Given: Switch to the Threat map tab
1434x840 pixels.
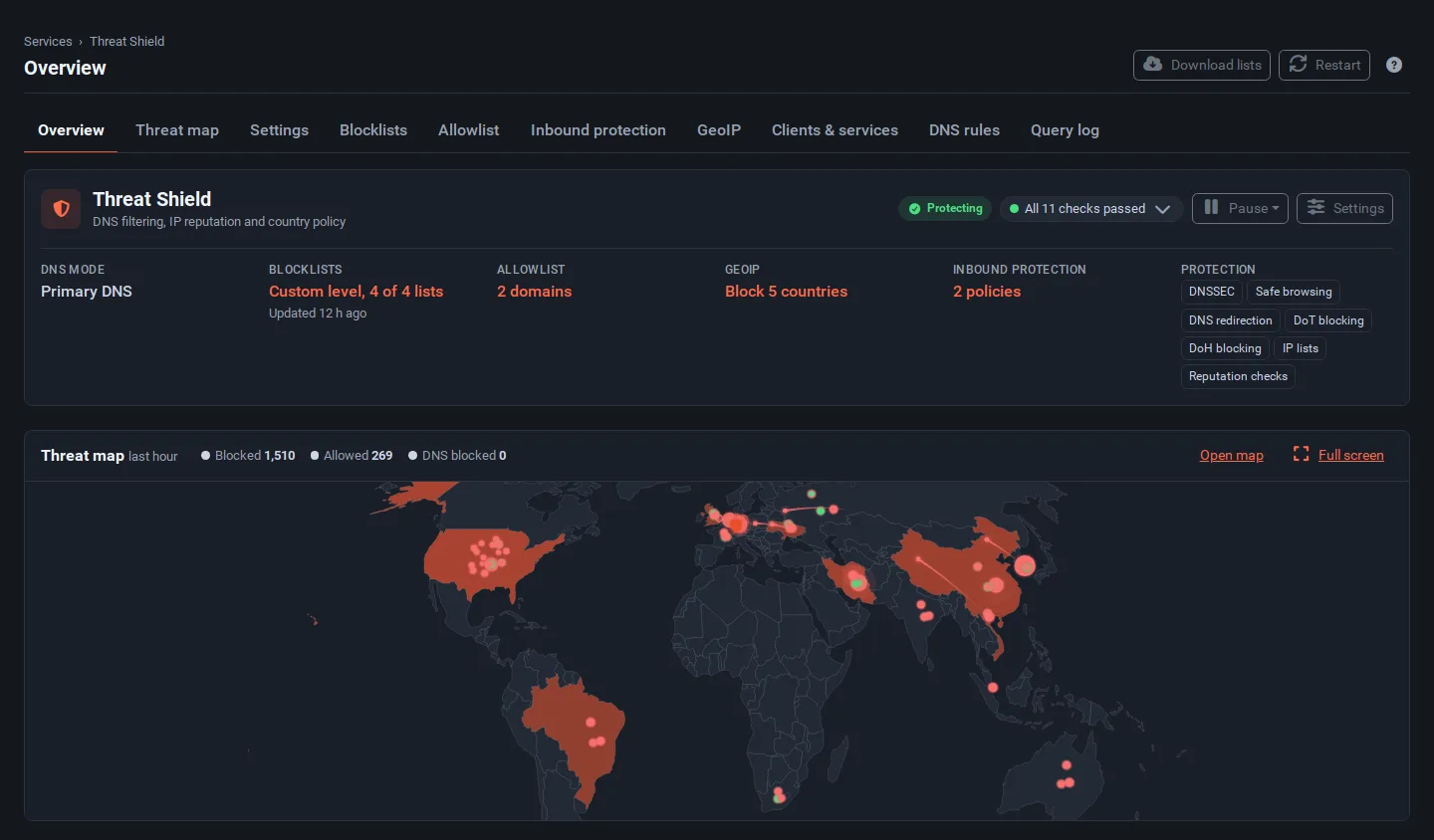Looking at the screenshot, I should (177, 130).
